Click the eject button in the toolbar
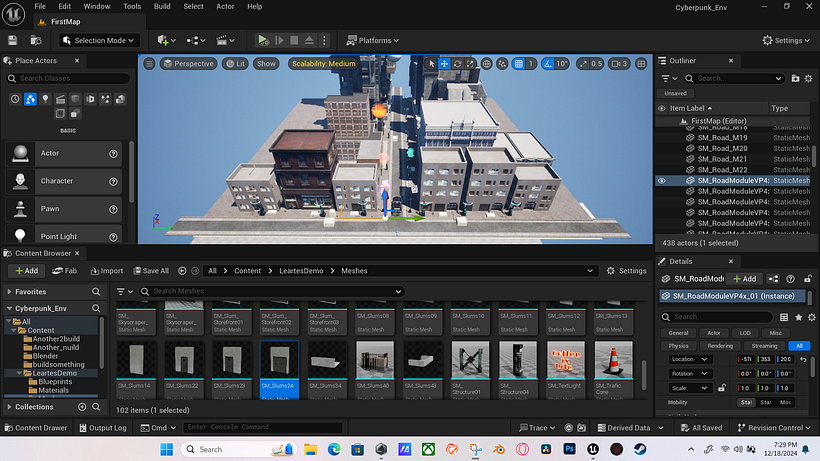This screenshot has height=461, width=820. click(x=309, y=40)
